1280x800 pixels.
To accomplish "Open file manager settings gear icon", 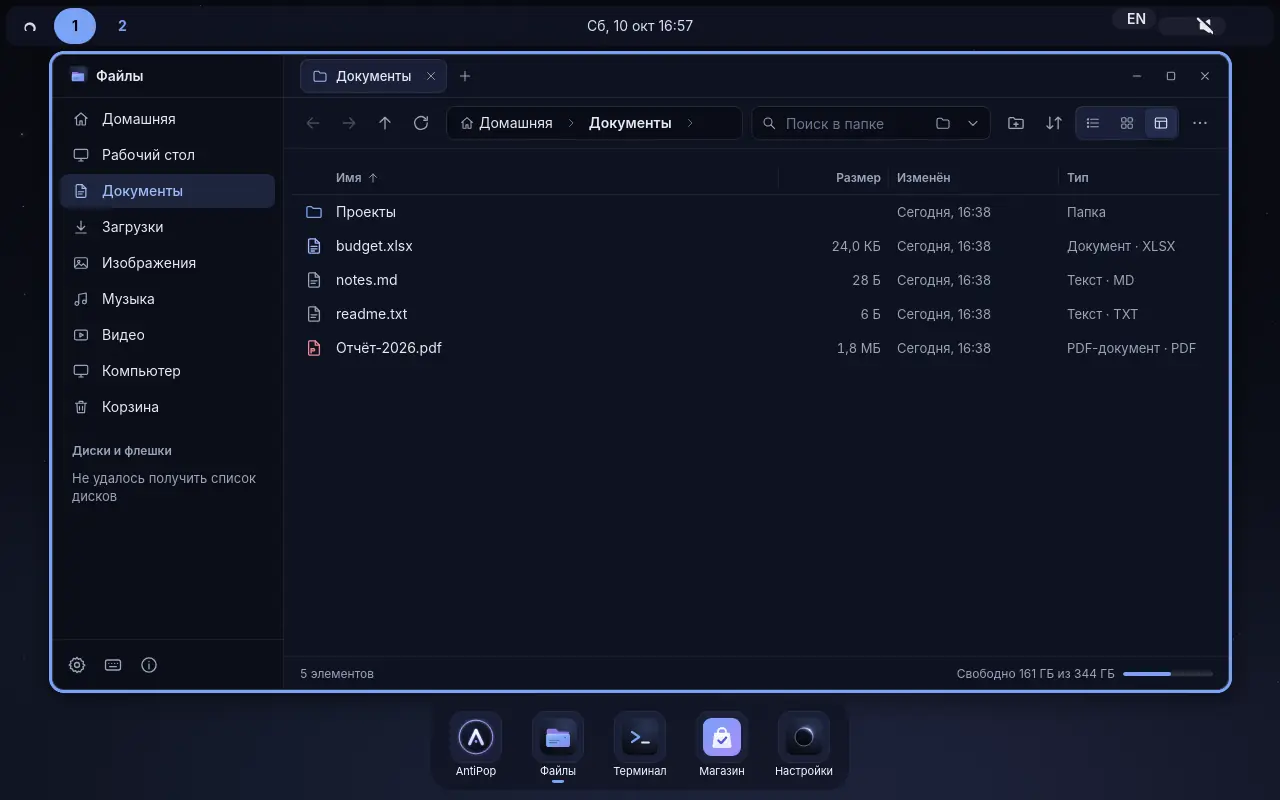I will click(77, 665).
